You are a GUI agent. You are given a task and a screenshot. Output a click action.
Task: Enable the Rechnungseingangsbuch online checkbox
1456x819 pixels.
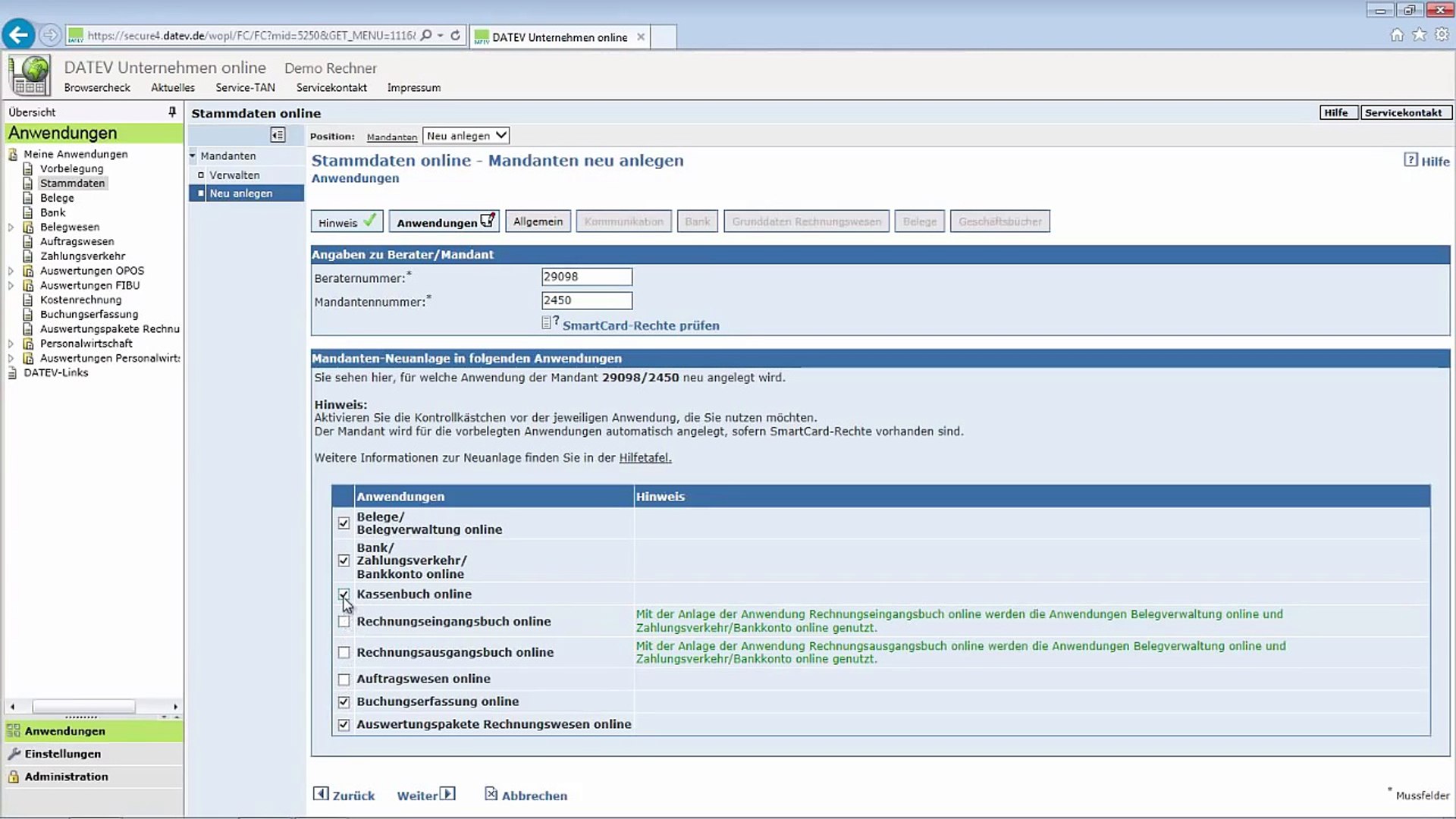344,622
